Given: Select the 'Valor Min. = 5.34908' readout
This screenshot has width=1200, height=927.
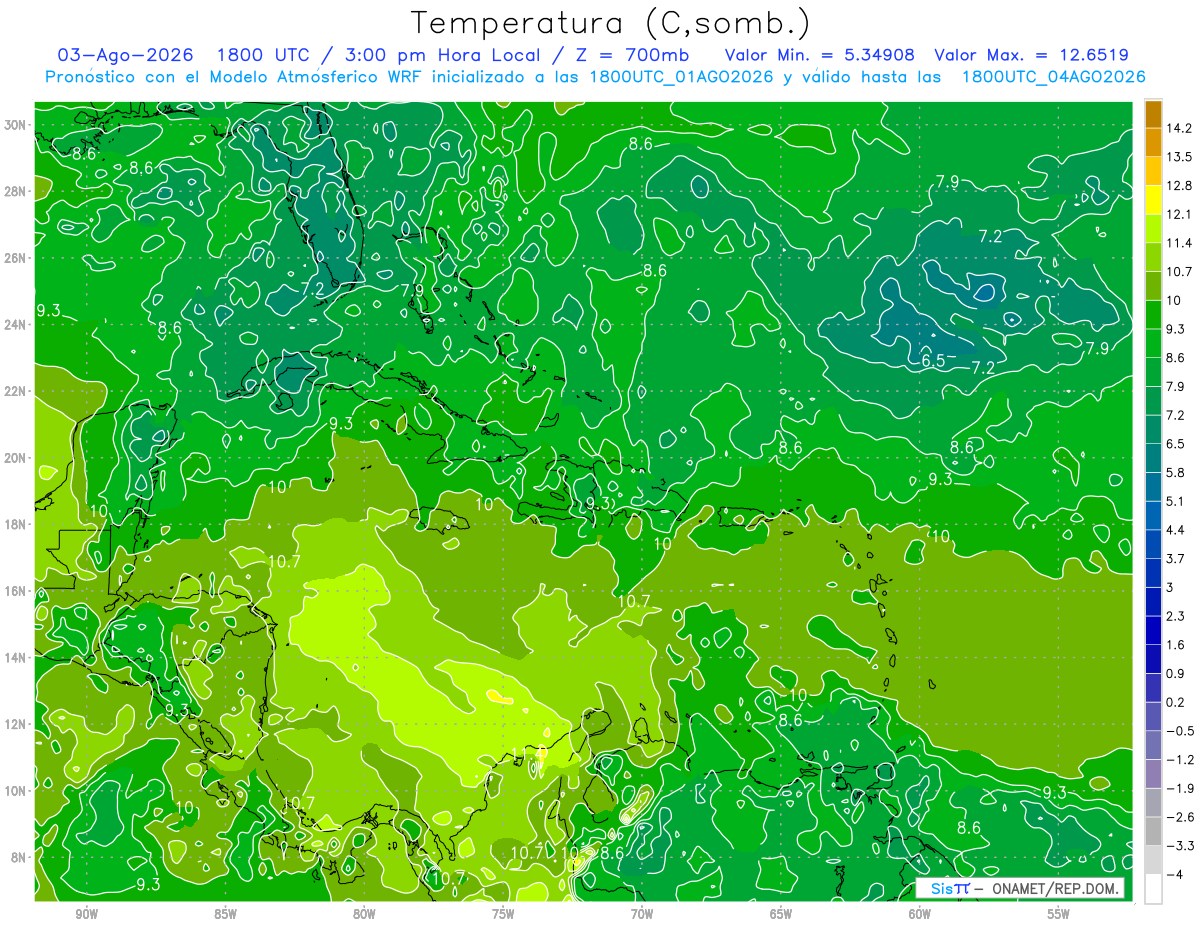Looking at the screenshot, I should coord(820,55).
